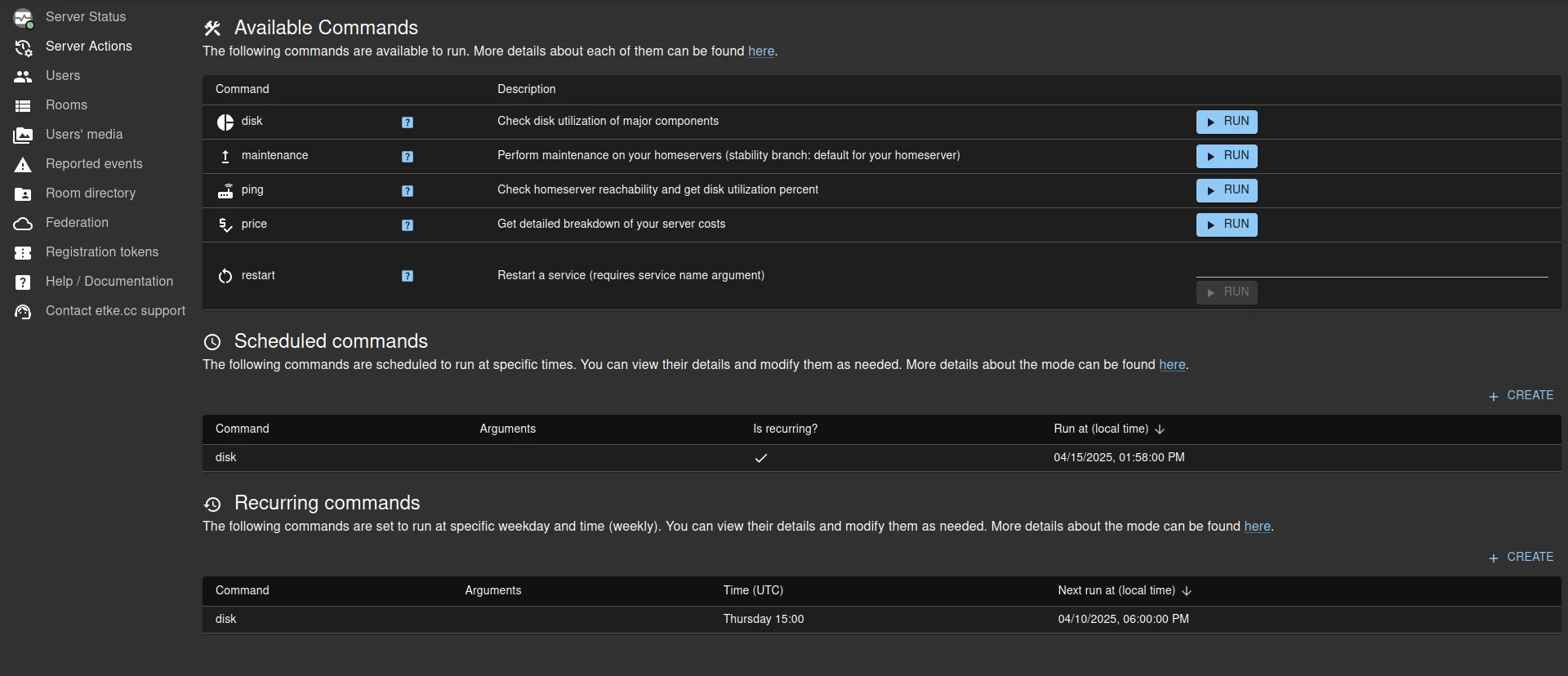
Task: Click the restart service name input field
Action: [x=1371, y=266]
